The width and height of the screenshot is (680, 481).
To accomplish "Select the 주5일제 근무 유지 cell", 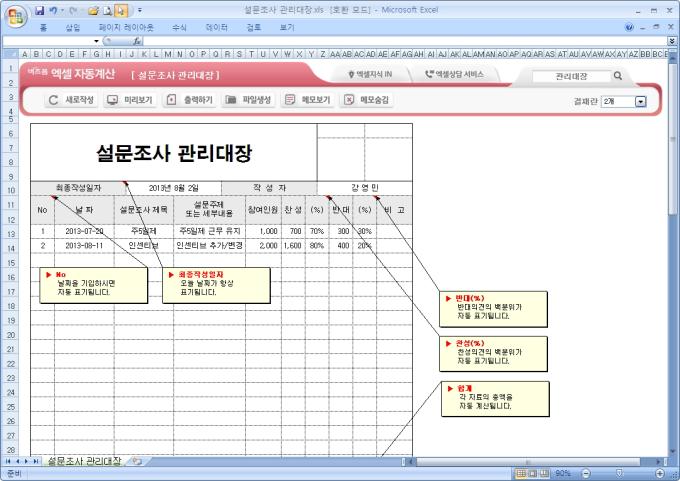I will click(209, 231).
